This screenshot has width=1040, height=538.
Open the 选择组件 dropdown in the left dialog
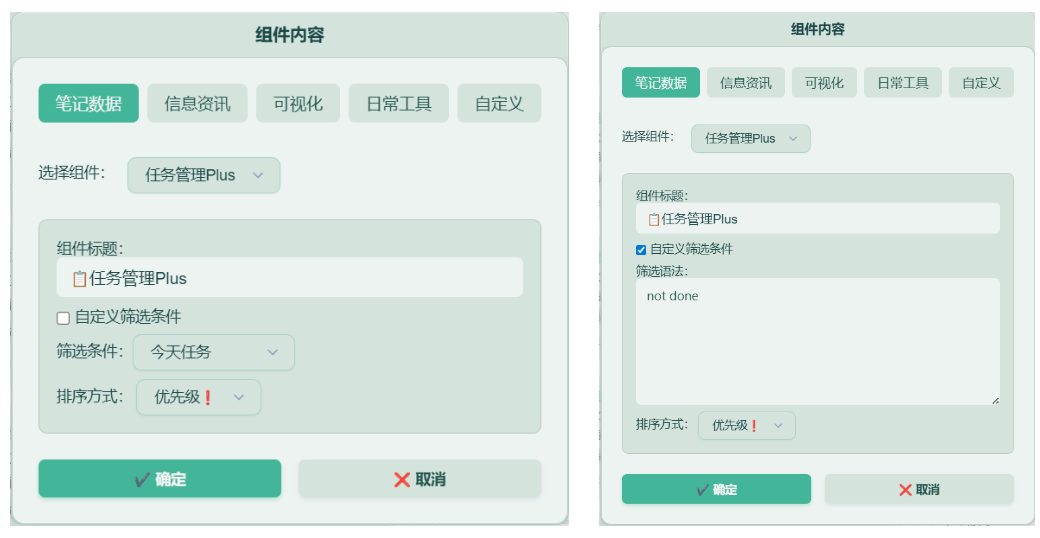pos(204,175)
